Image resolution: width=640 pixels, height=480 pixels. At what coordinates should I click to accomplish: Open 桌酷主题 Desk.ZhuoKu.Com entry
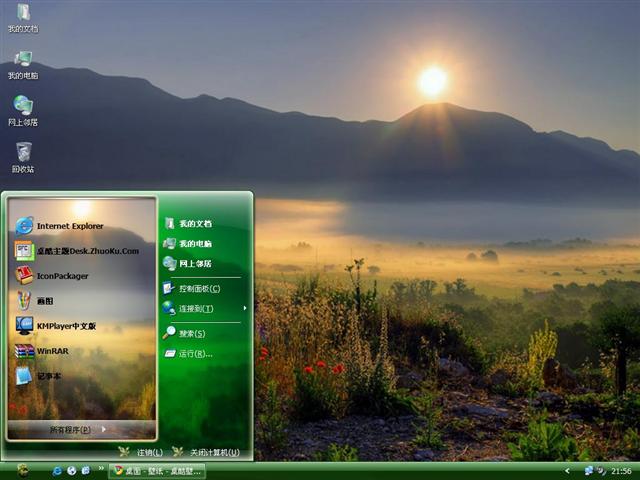(x=86, y=251)
